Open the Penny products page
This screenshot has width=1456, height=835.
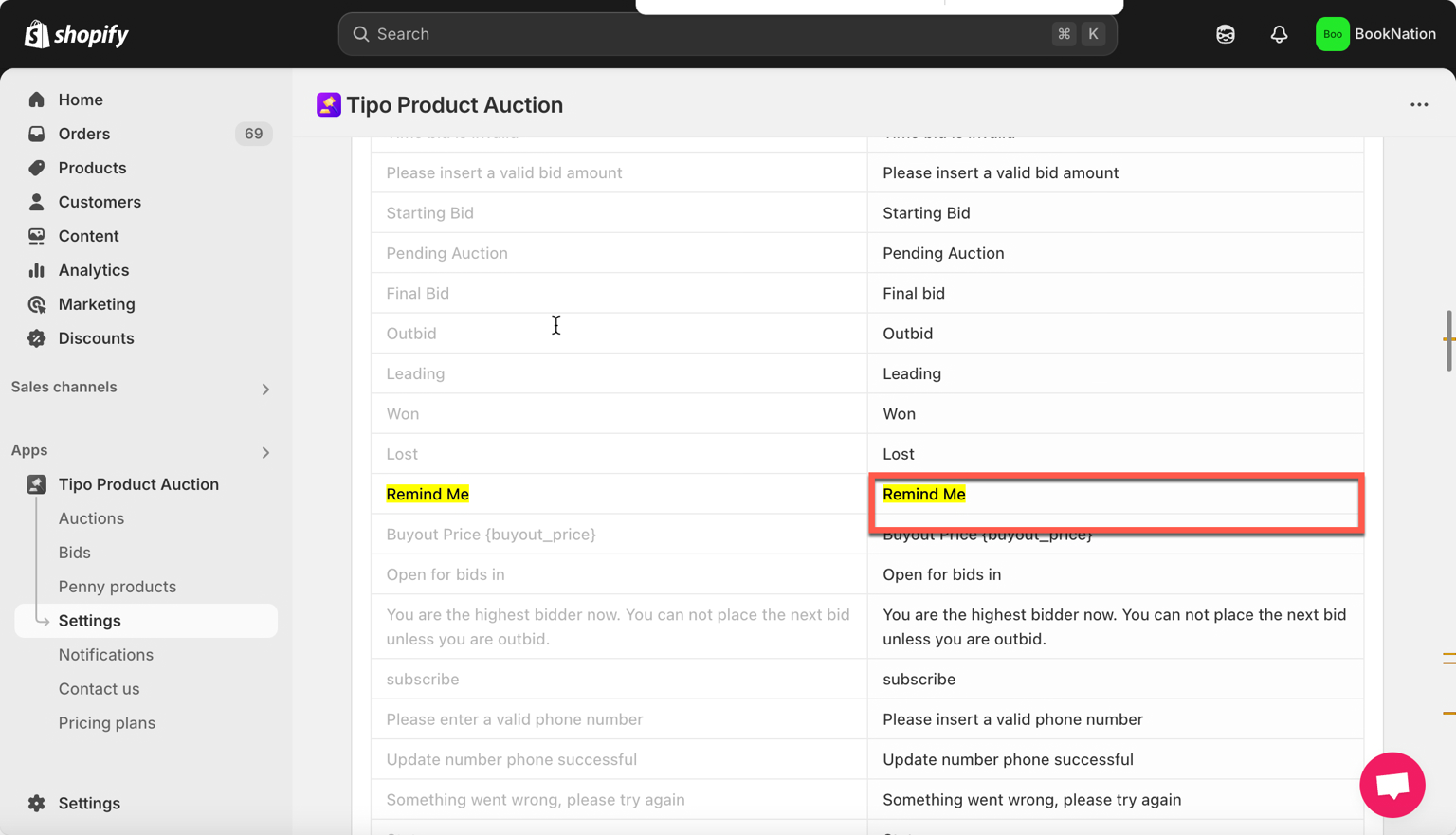117,587
